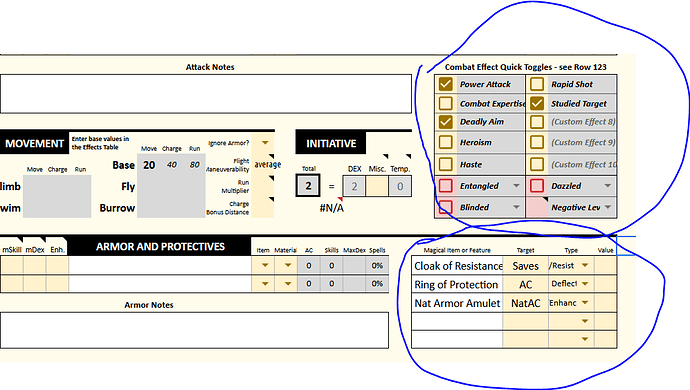690x390 pixels.
Task: Uncheck the Power Attack toggle
Action: (445, 84)
